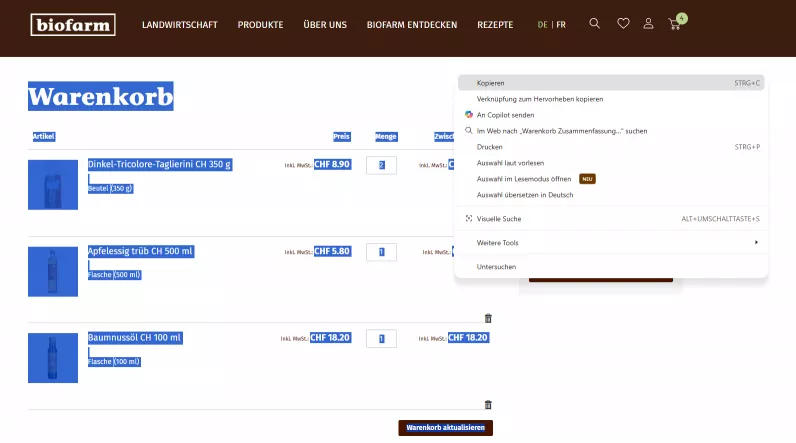Open Weitere Tools menu entry
Screen dimensions: 796x443
tap(611, 243)
